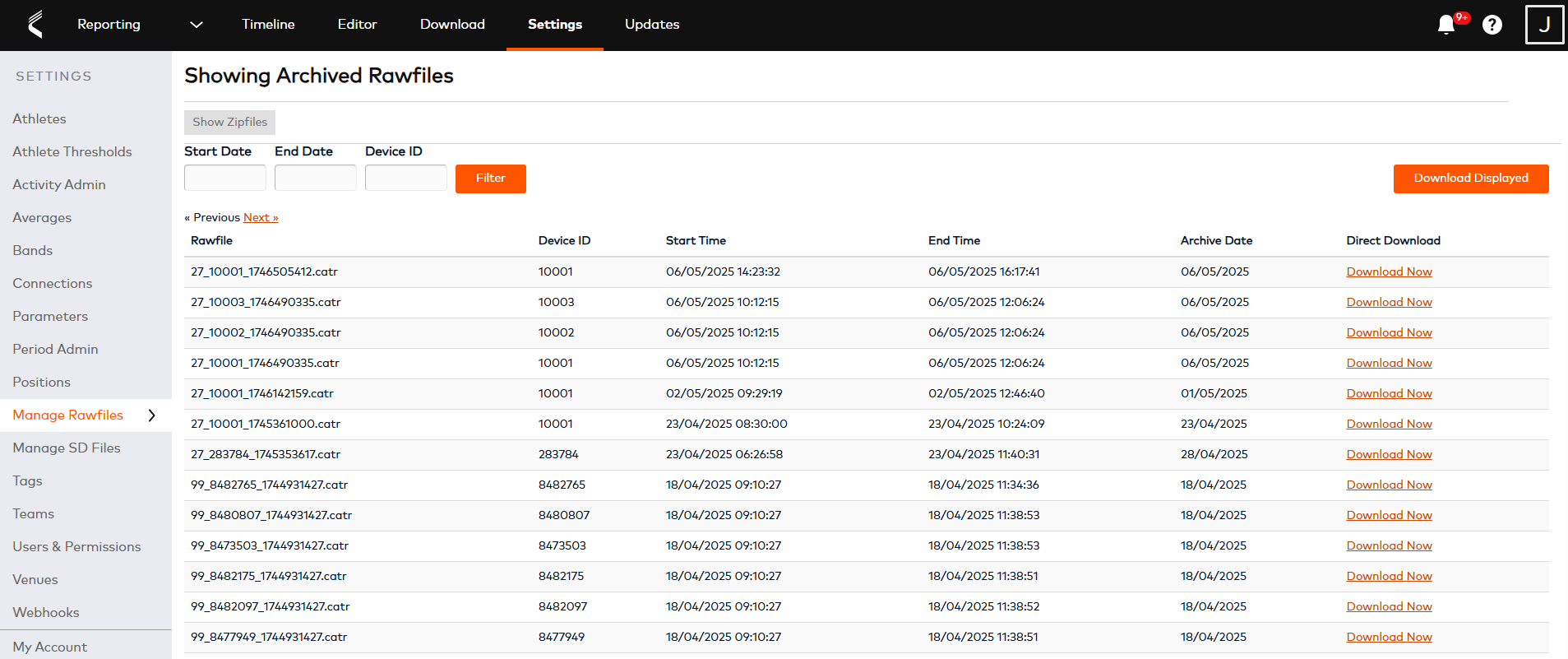Select device ID cell 8480807
The width and height of the screenshot is (1568, 659).
click(564, 516)
